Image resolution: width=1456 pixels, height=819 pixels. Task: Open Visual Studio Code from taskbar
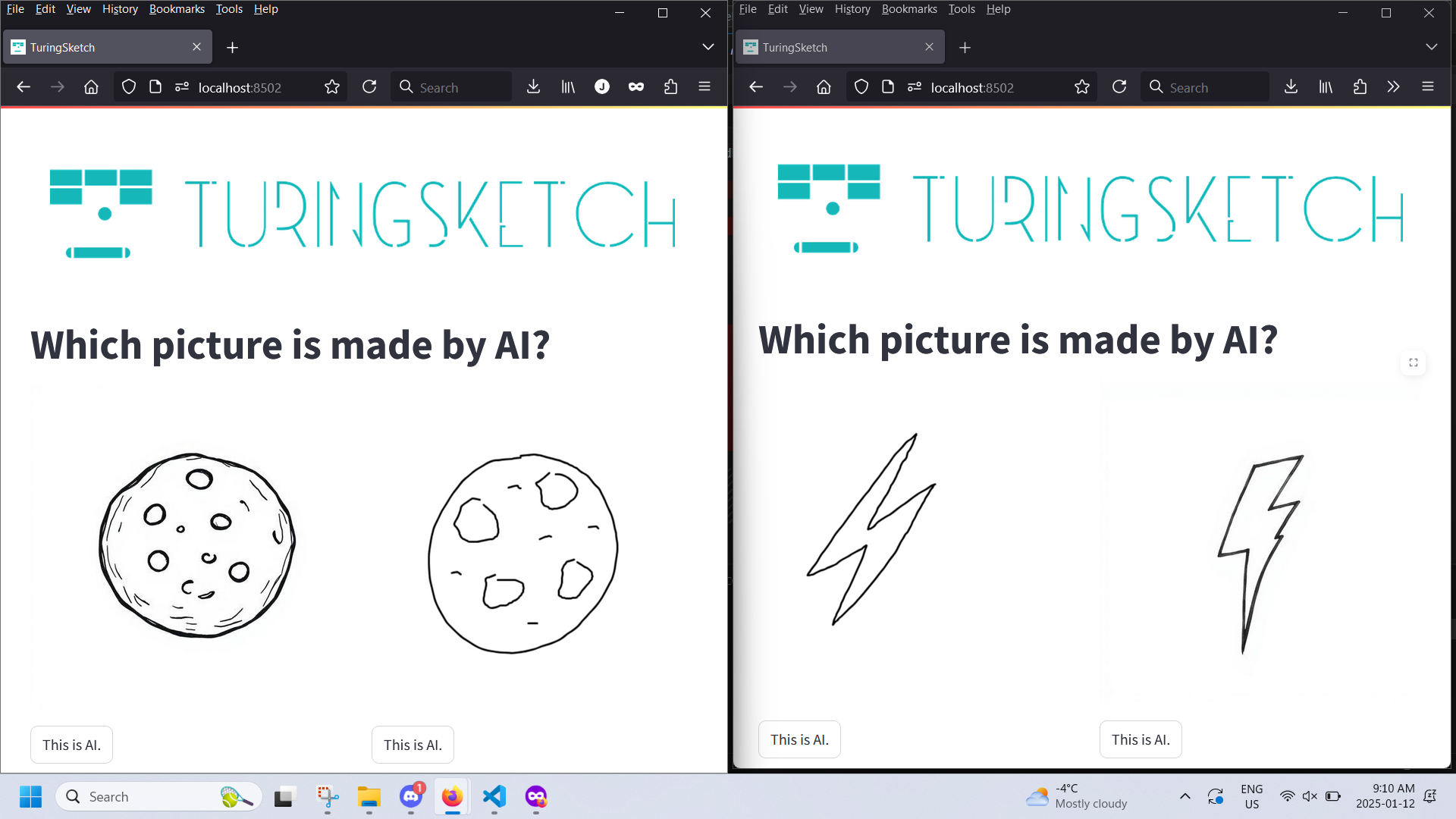pos(494,796)
